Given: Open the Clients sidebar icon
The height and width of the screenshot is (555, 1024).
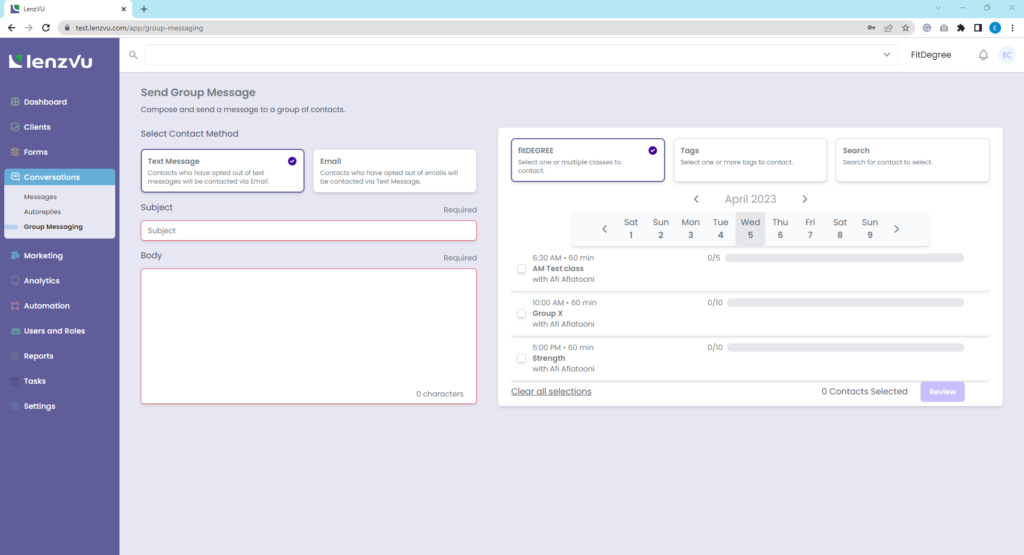Looking at the screenshot, I should (x=14, y=127).
